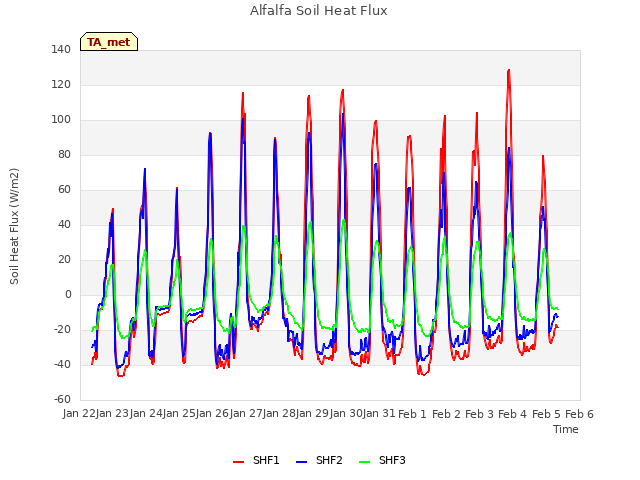
Task: Click the -60 y-axis tick label
Action: [62, 399]
